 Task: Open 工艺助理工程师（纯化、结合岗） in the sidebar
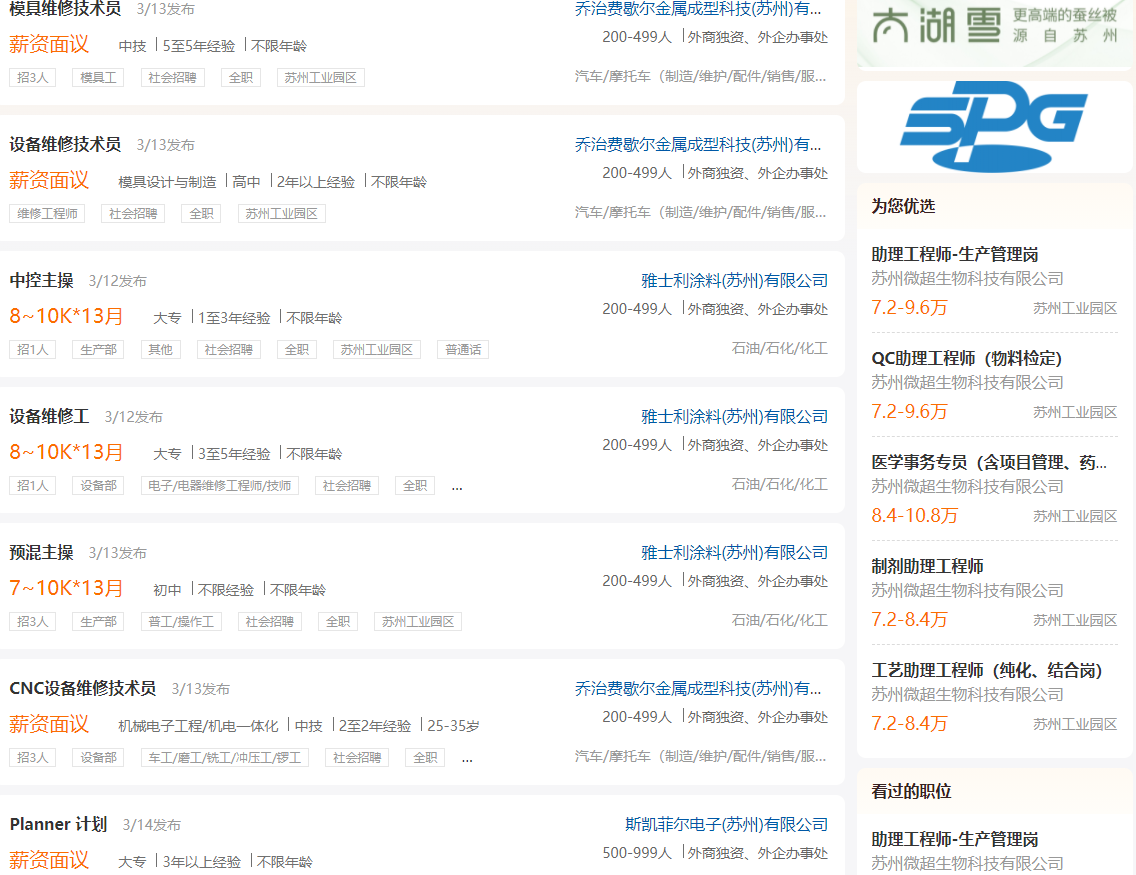click(x=986, y=670)
